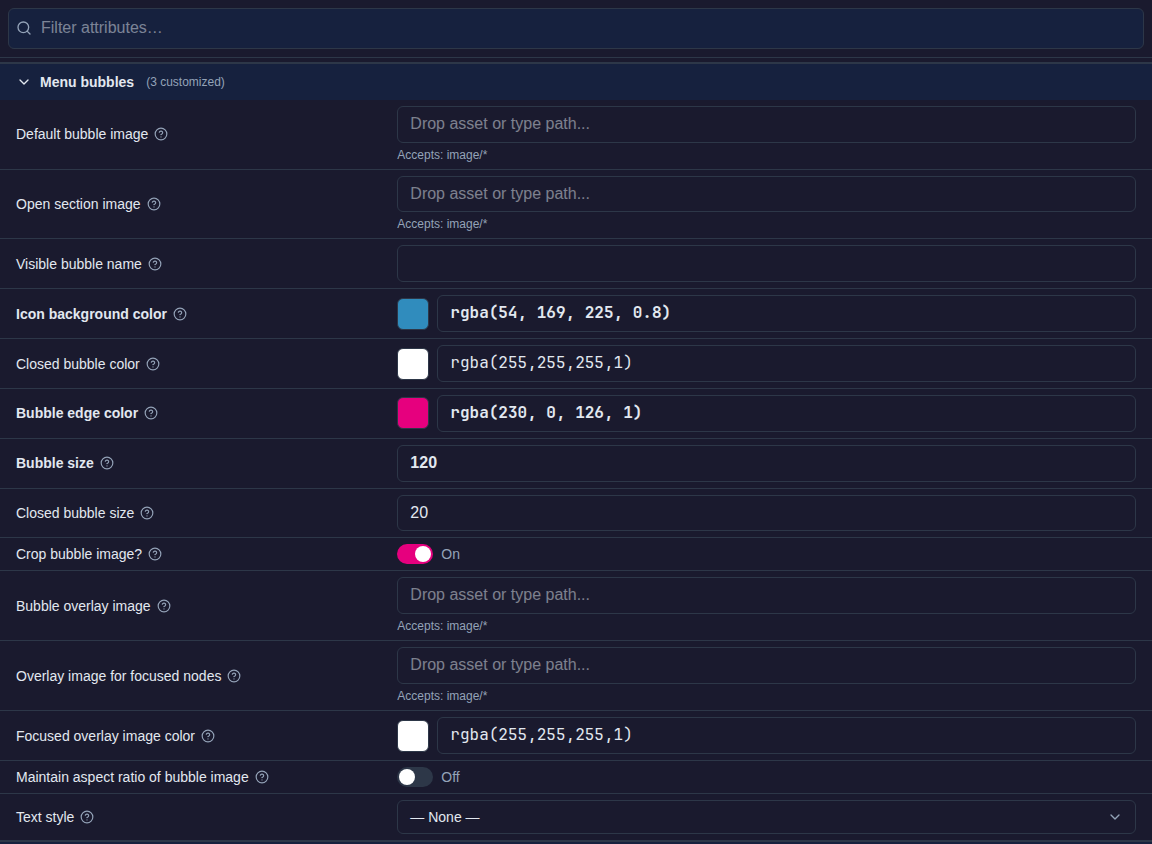The width and height of the screenshot is (1152, 844).
Task: Open help for Open section image
Action: (154, 204)
